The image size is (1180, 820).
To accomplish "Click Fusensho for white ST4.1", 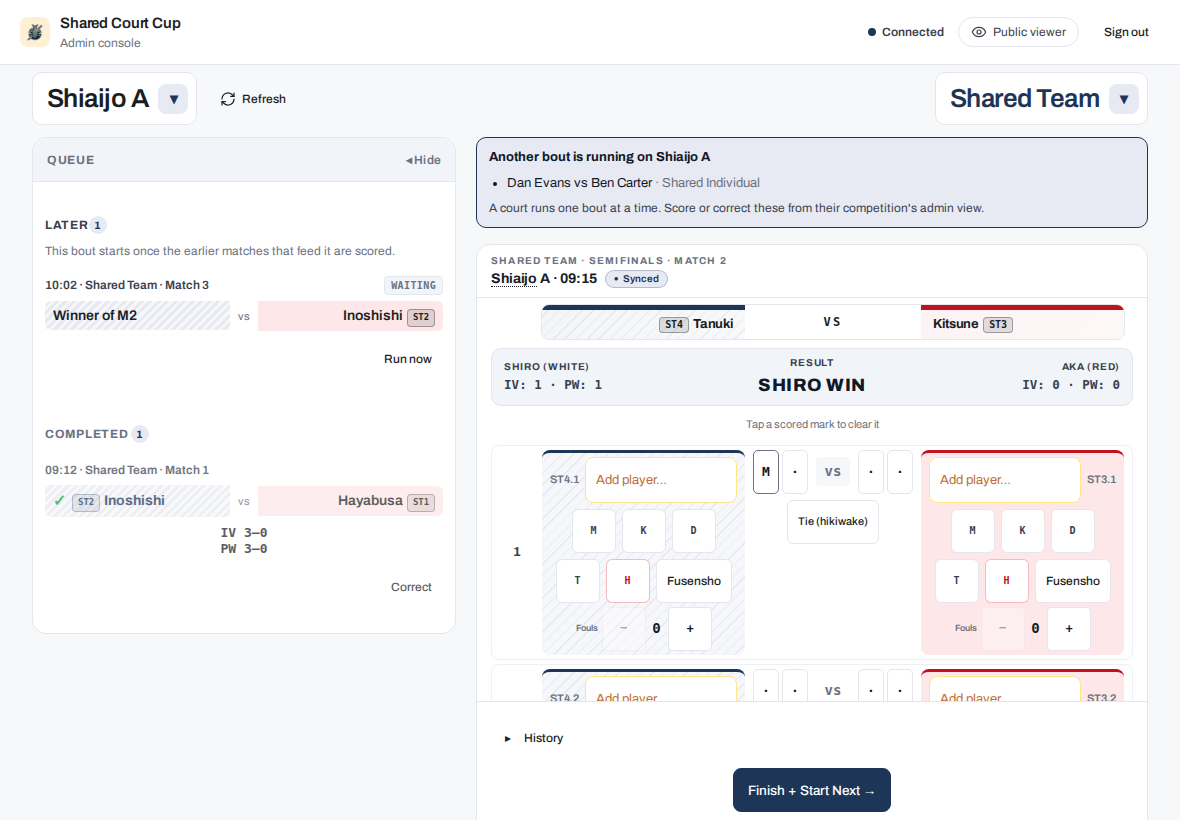I will (x=694, y=581).
